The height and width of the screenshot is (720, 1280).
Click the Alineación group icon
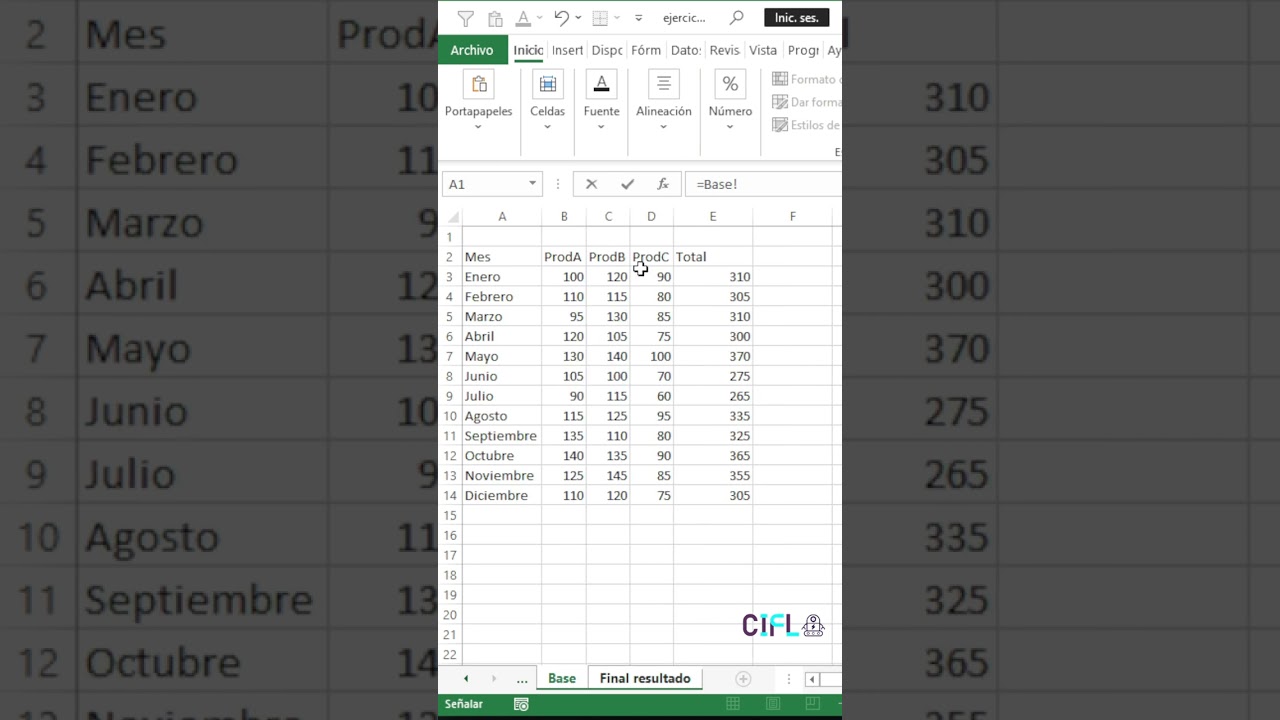pyautogui.click(x=664, y=84)
